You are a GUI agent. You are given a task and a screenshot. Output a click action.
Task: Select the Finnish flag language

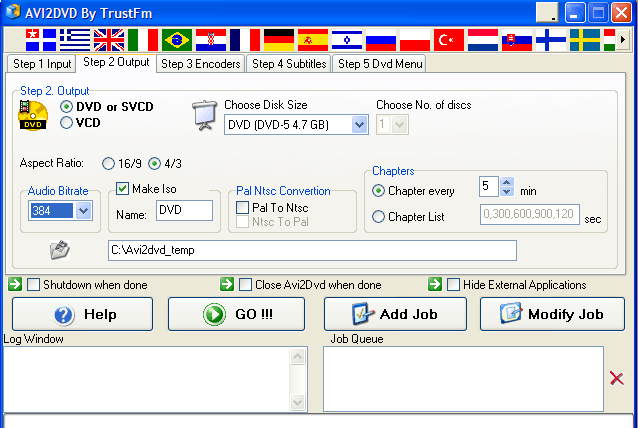tap(551, 40)
